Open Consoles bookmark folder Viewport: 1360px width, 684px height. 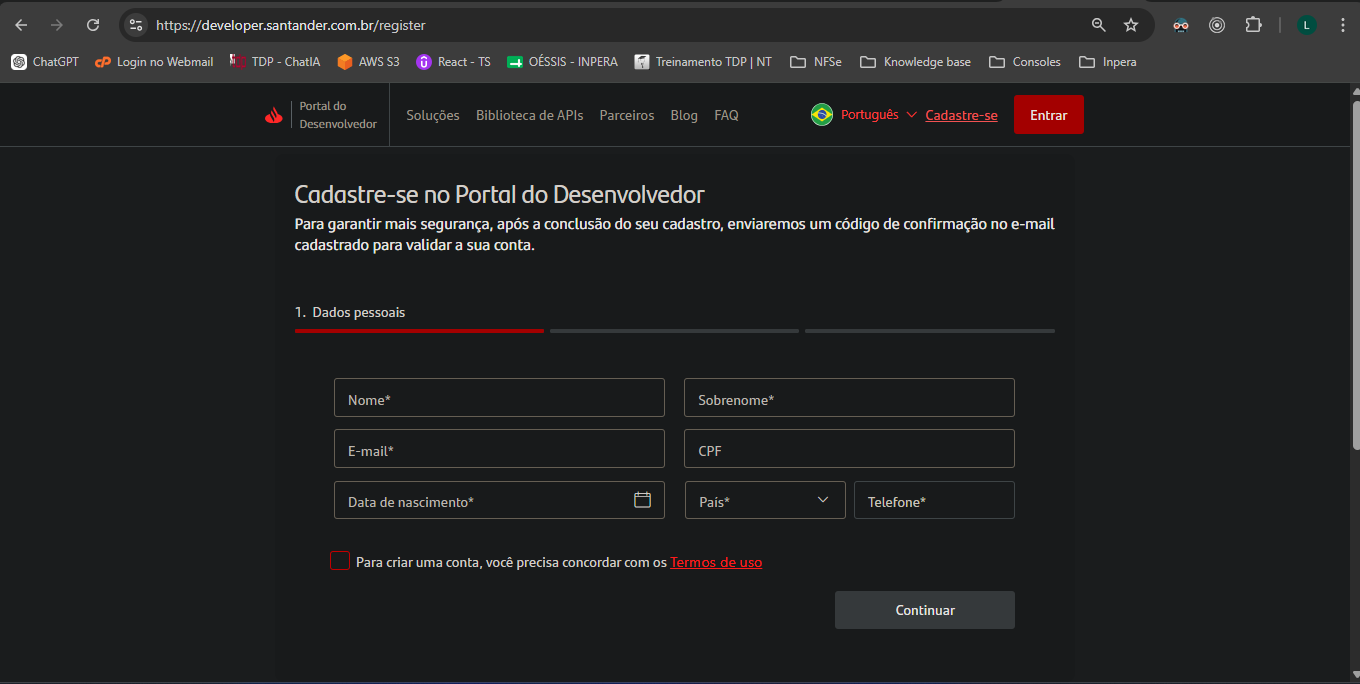pos(1024,62)
